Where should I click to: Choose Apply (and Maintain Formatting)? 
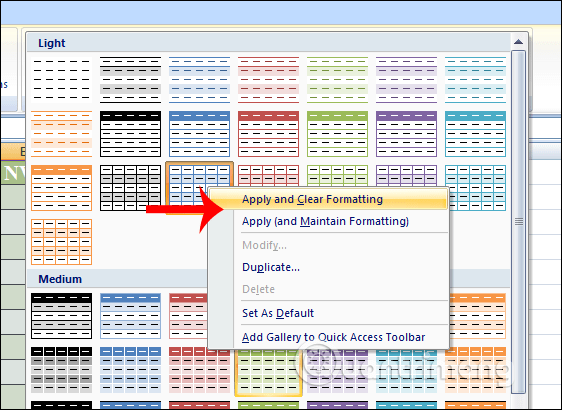(325, 221)
